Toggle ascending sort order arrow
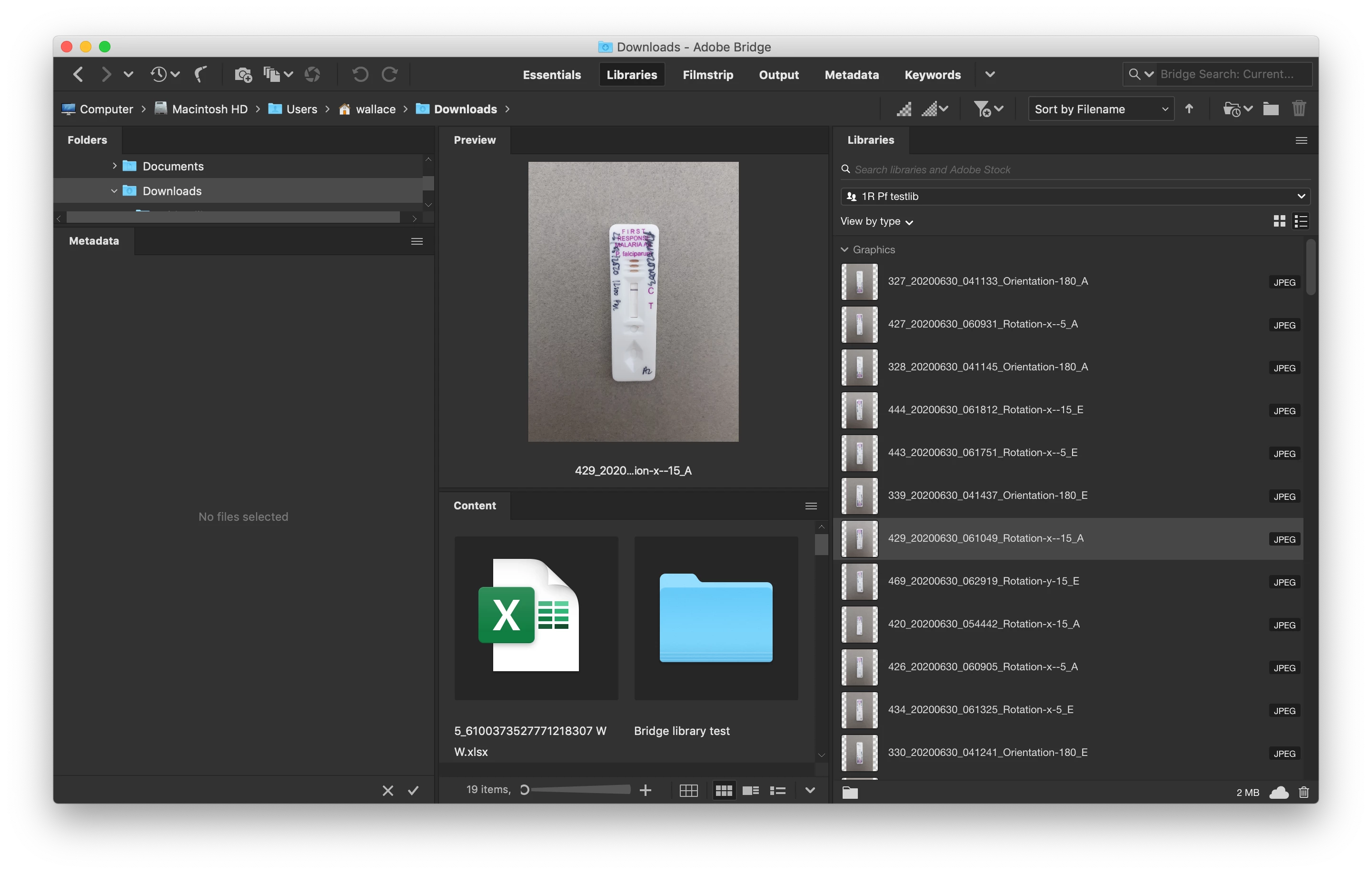 tap(1189, 108)
